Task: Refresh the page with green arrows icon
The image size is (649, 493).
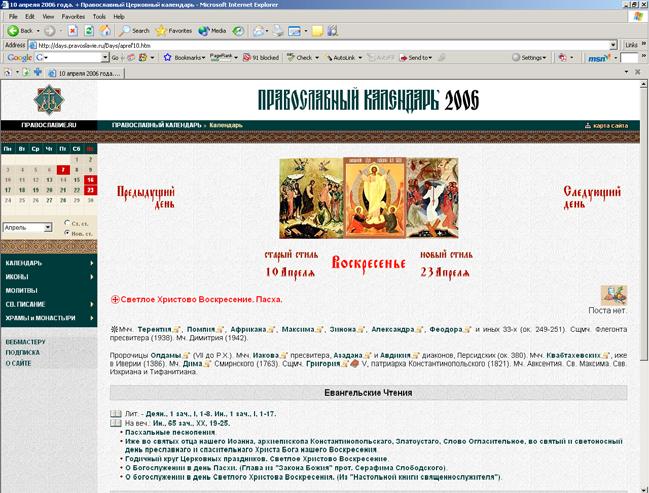Action: click(x=89, y=31)
